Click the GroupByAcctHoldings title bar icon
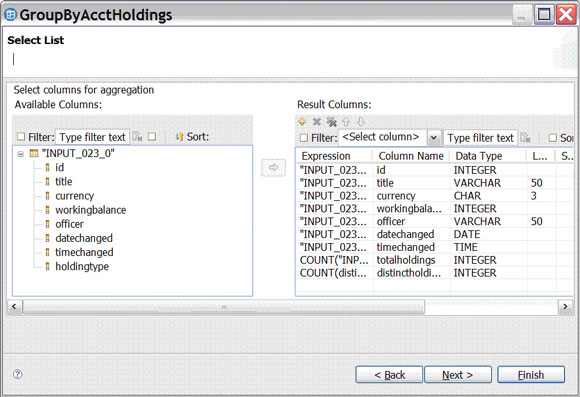The image size is (580, 397). click(10, 15)
